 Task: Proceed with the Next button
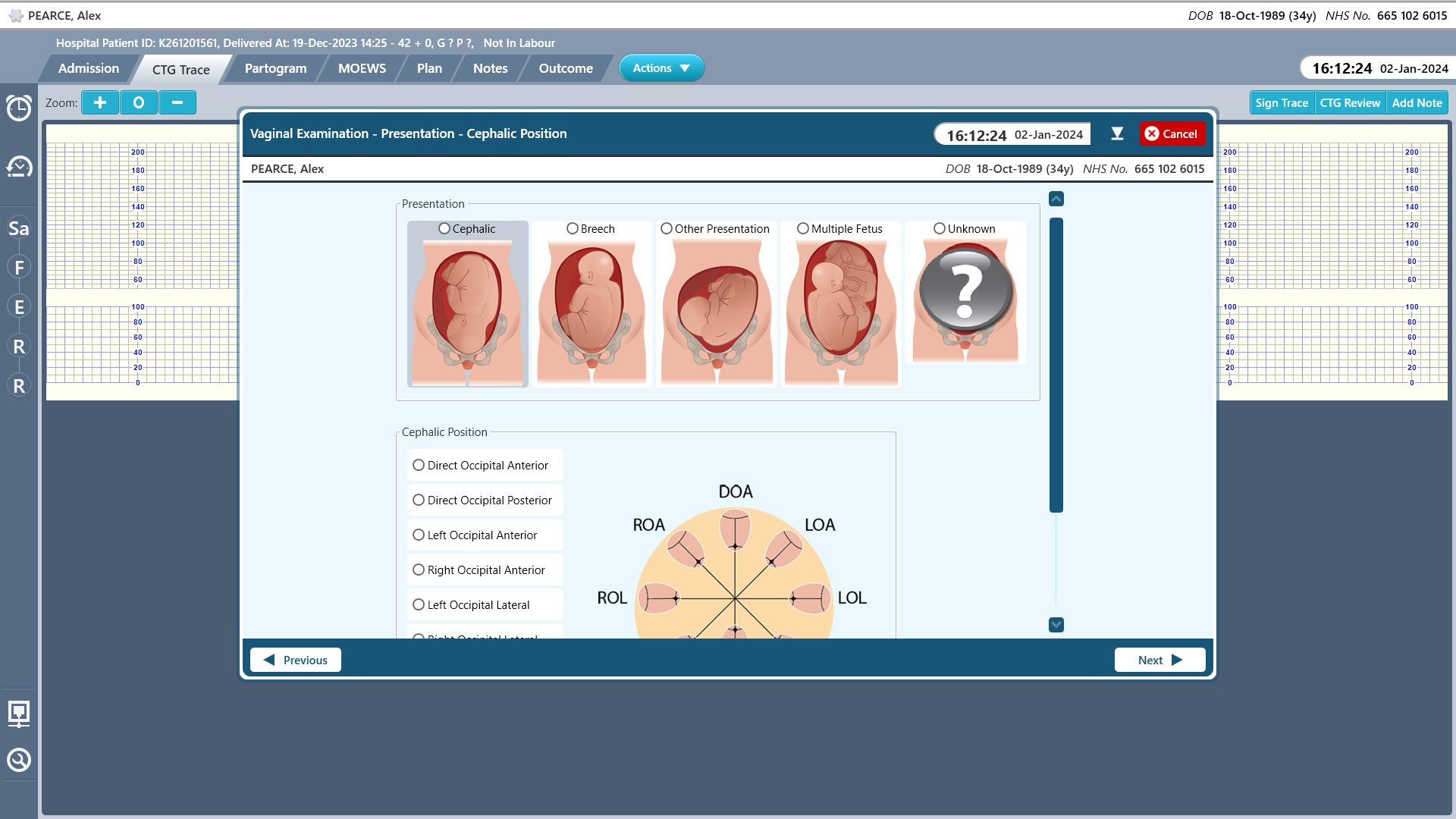[1160, 660]
